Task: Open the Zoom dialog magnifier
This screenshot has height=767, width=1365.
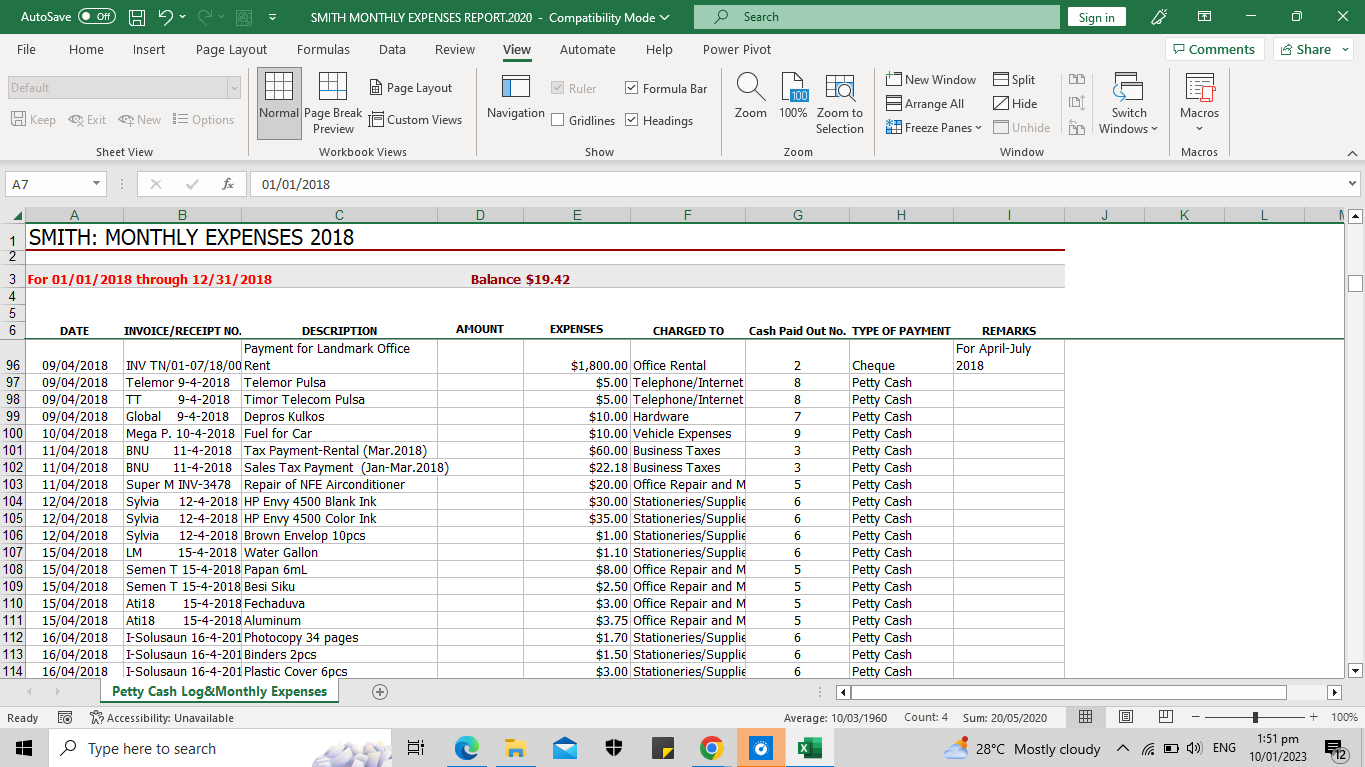Action: coord(751,96)
